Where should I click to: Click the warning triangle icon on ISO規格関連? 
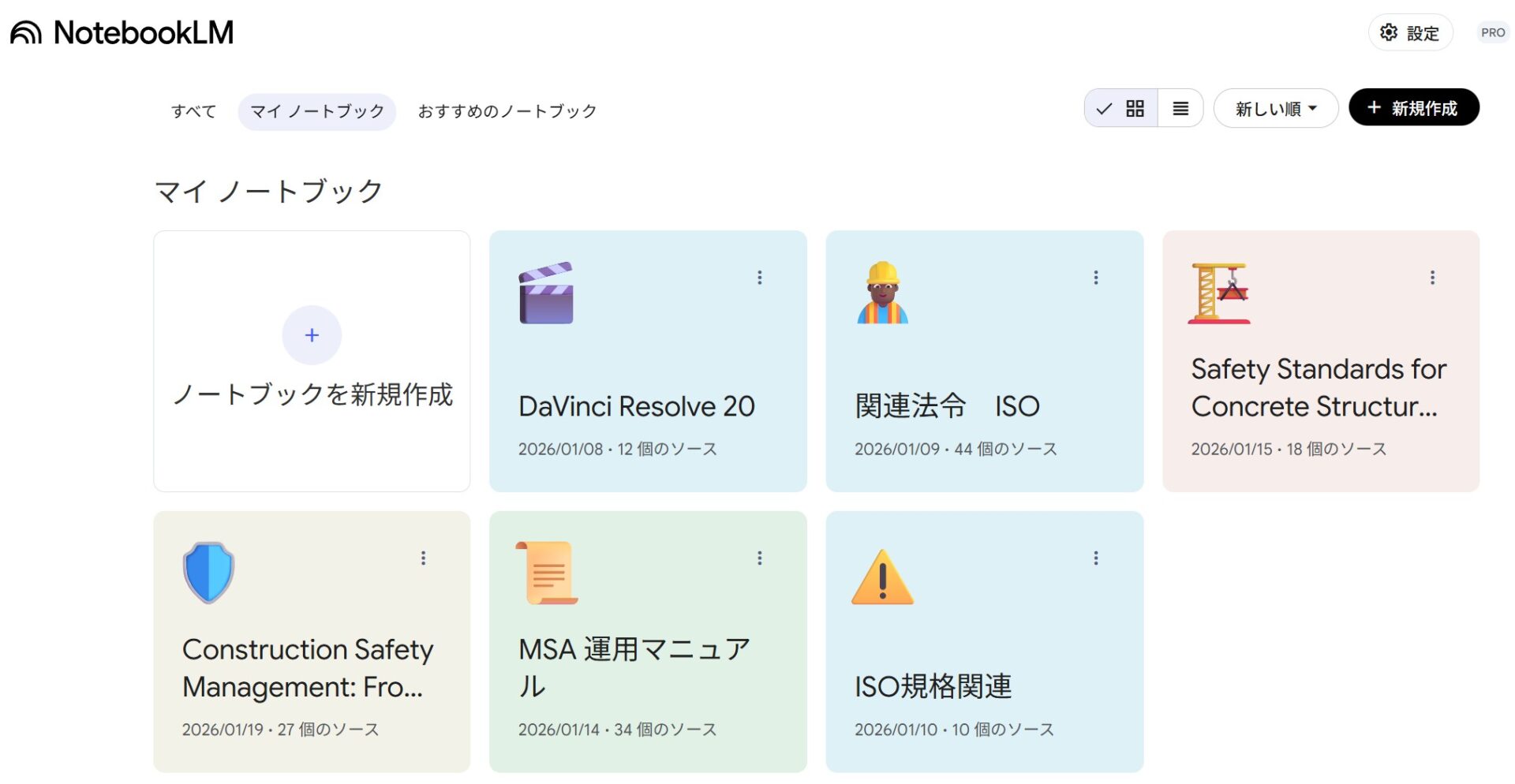coord(882,577)
